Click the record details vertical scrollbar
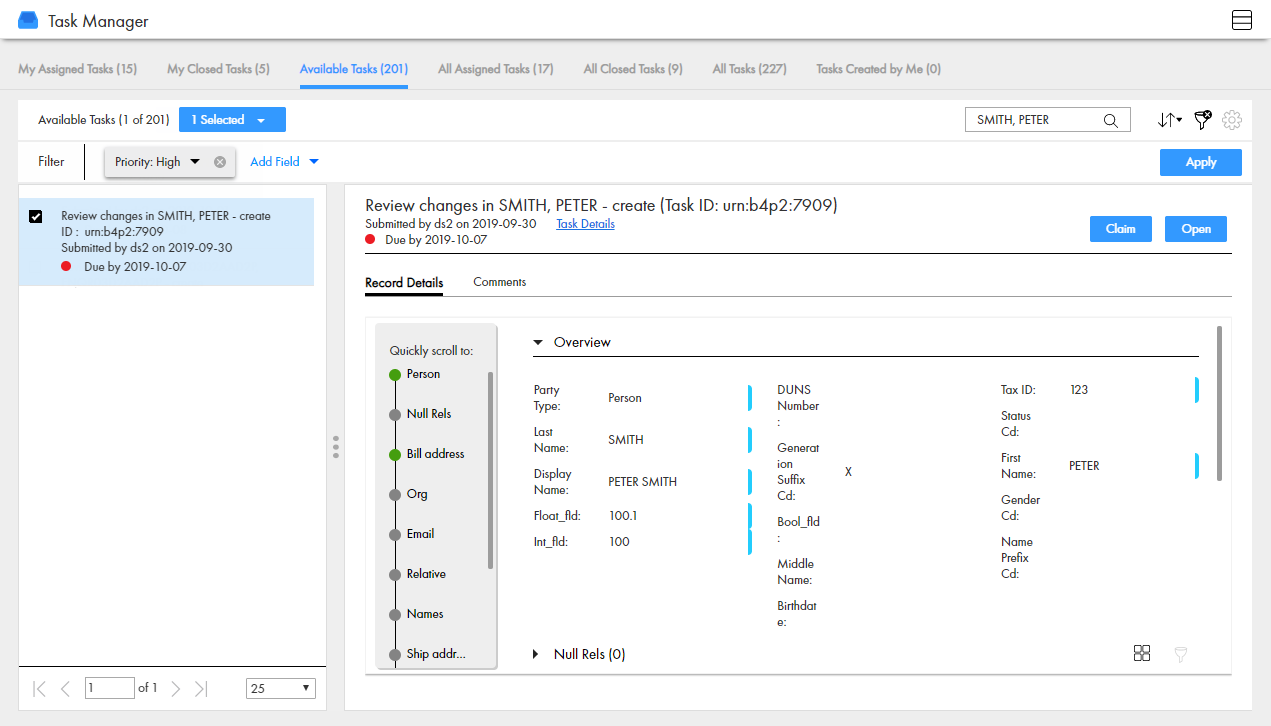 [1218, 403]
